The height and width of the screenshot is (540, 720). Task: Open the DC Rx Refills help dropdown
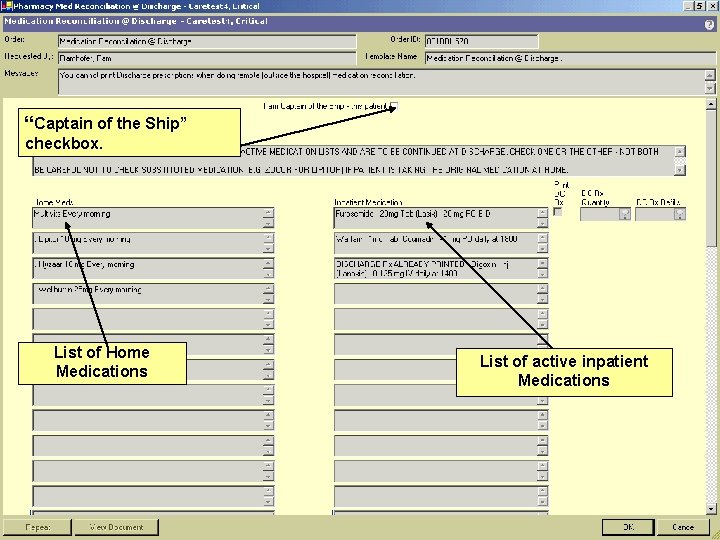[x=680, y=214]
